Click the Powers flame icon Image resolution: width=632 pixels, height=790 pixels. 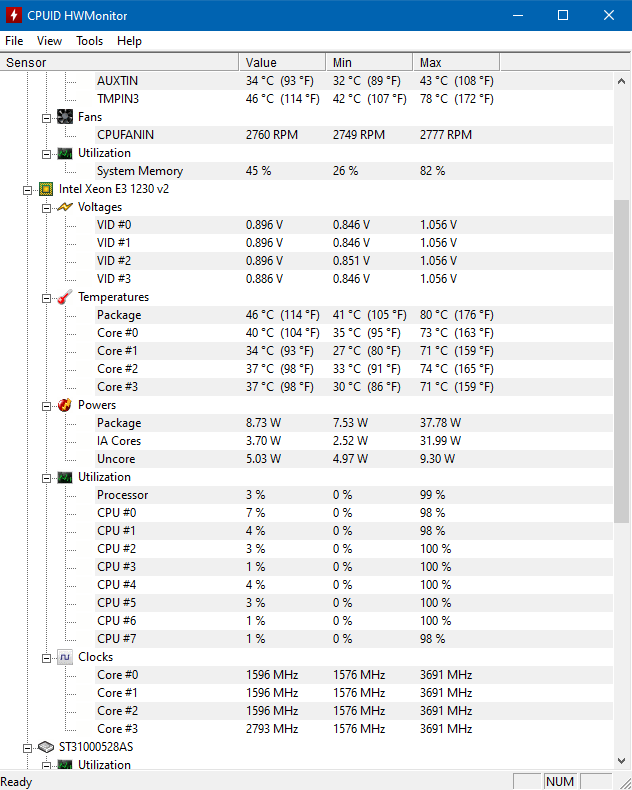[65, 405]
